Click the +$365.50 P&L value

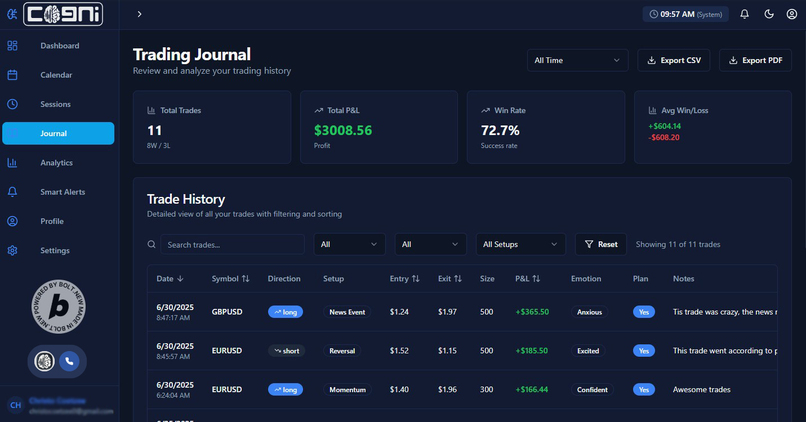(x=532, y=312)
